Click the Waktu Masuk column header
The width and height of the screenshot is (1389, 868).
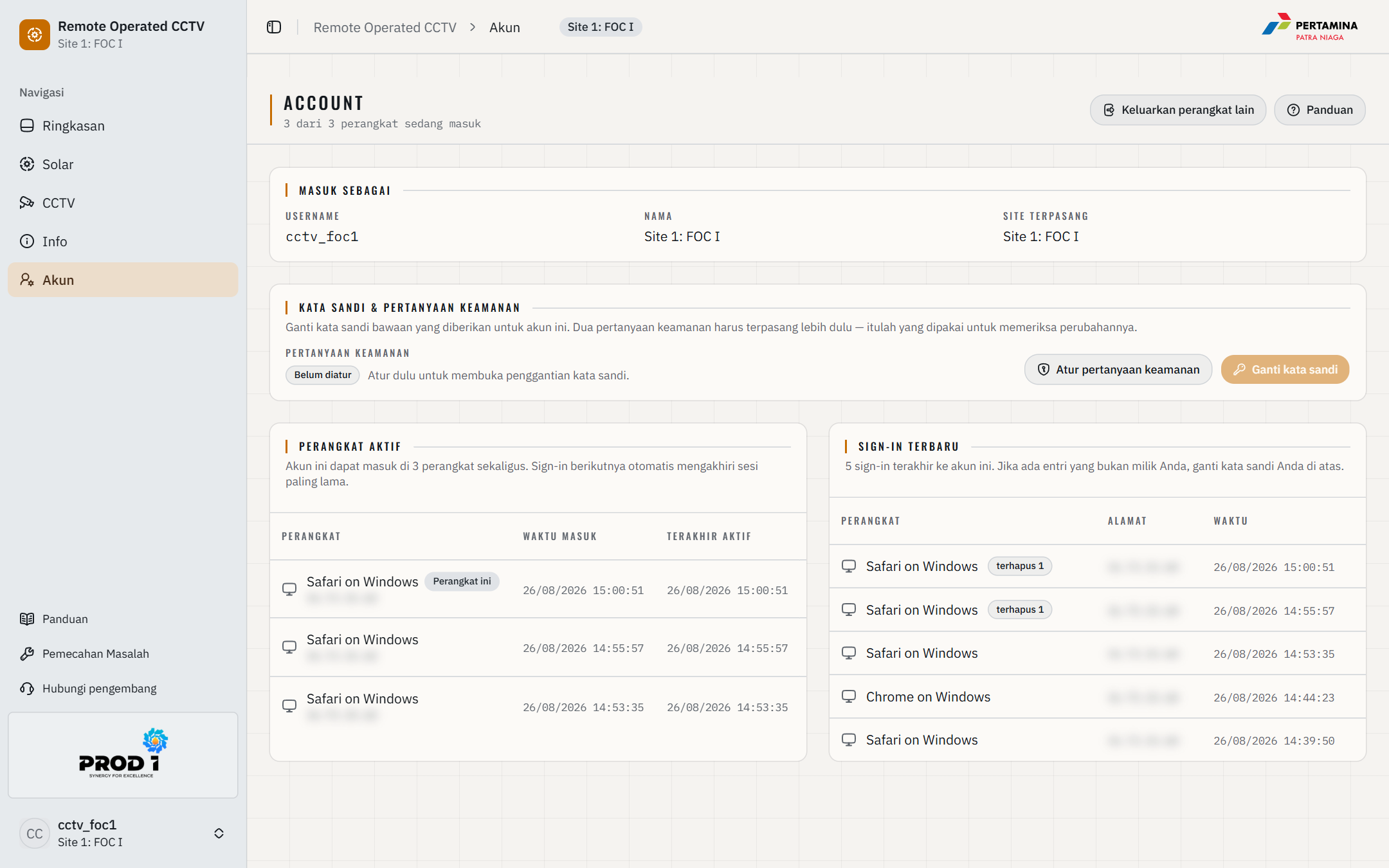560,536
